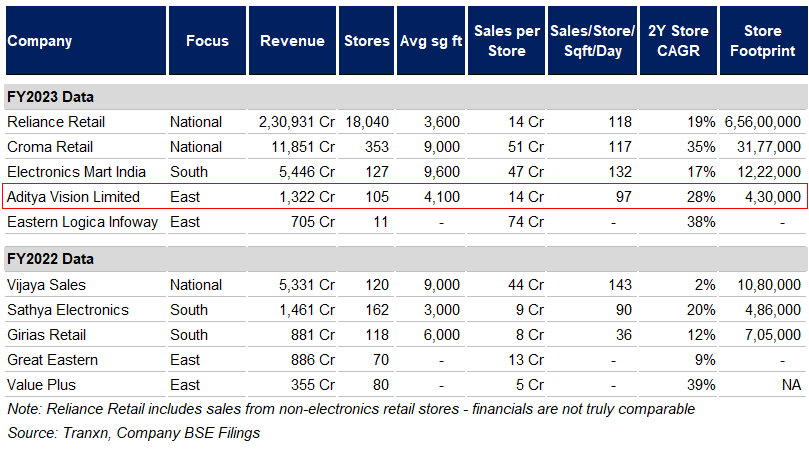Viewport: 809px width, 449px height.
Task: Click Electronics Mart focus cell South
Action: point(189,172)
